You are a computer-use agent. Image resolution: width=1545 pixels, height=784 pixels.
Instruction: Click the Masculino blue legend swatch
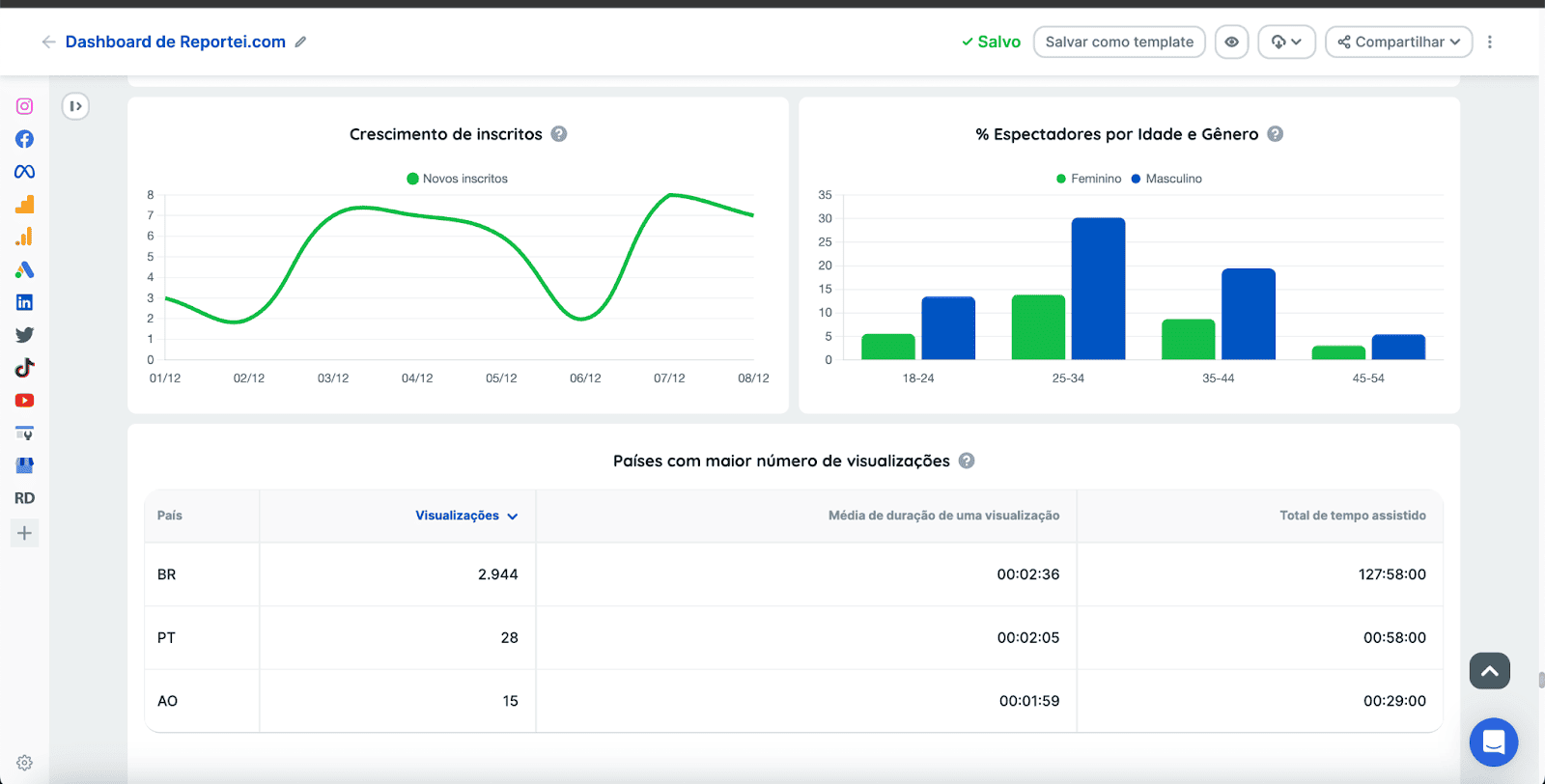(1136, 179)
